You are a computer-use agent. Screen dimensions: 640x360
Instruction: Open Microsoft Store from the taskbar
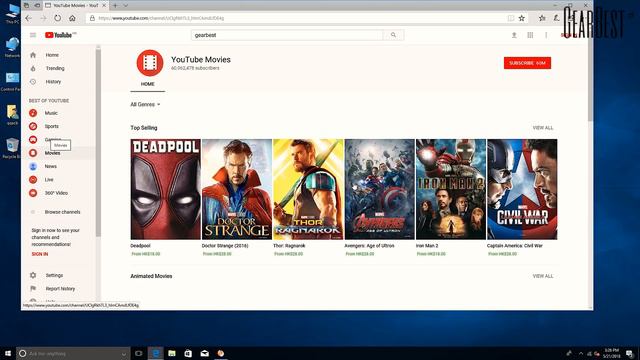[188, 353]
